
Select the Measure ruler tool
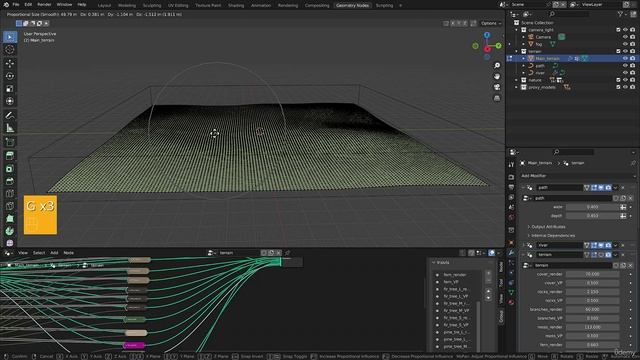[x=10, y=128]
